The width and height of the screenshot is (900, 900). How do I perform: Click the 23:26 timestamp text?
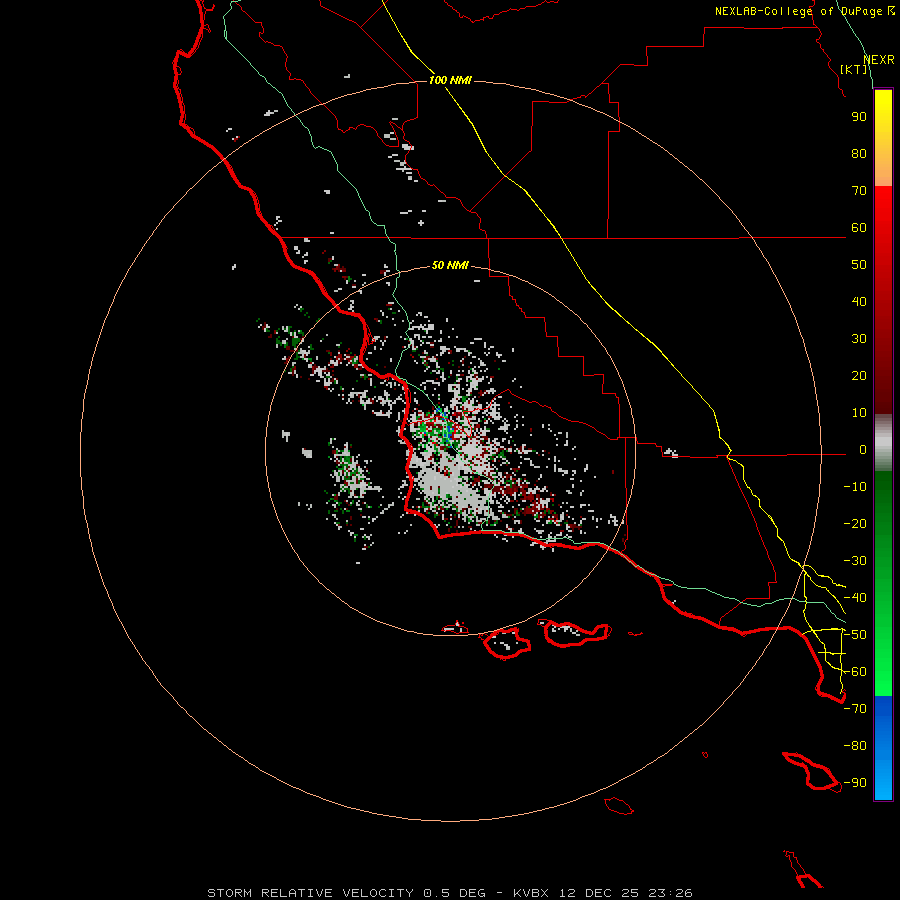(670, 893)
